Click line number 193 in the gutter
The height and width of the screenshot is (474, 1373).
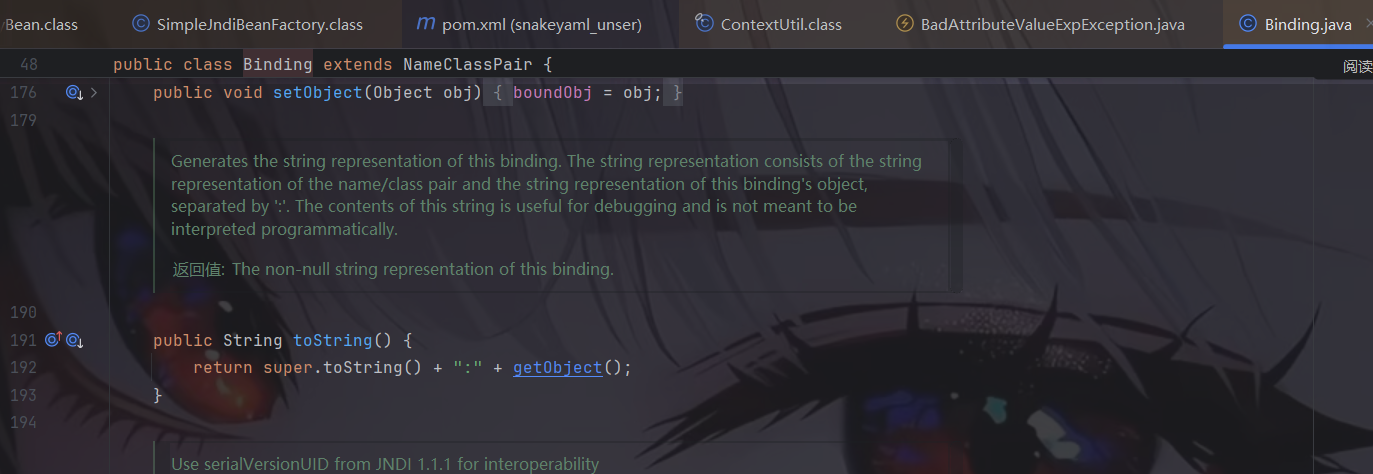pos(22,396)
